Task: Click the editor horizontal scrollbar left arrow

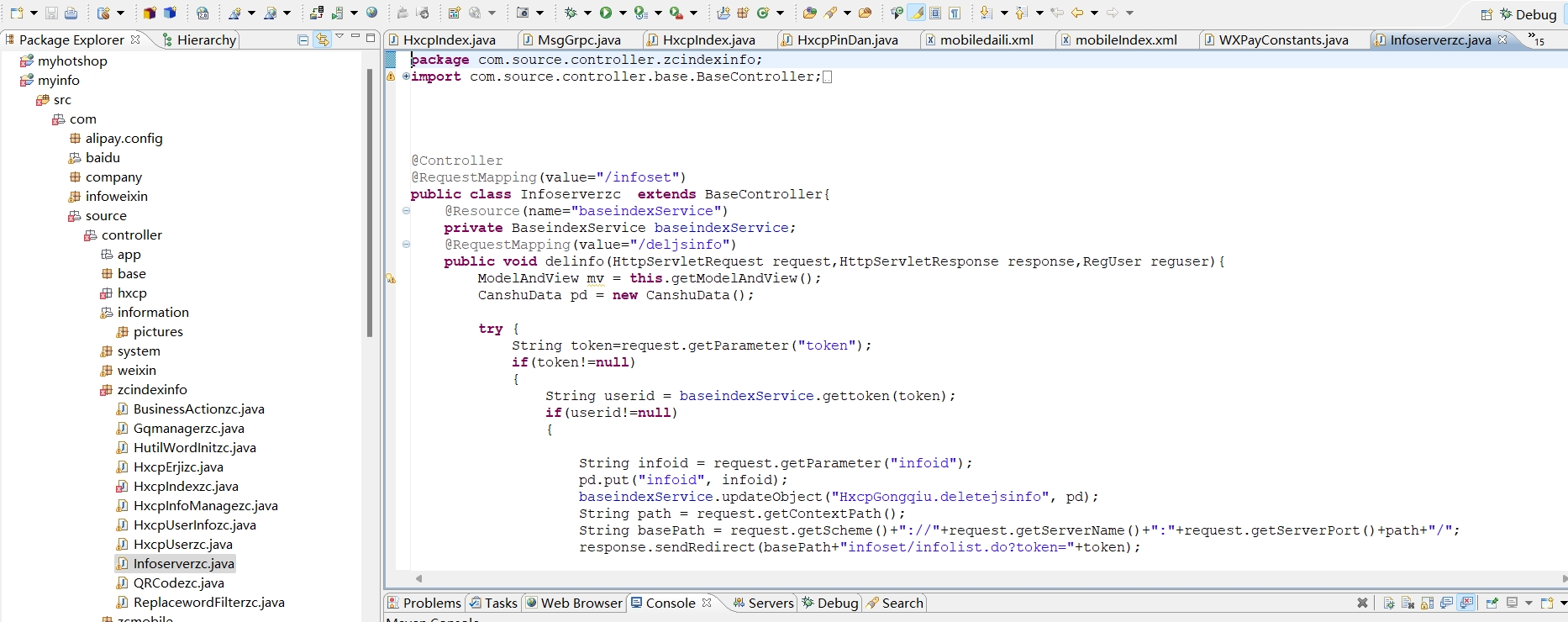Action: point(418,578)
